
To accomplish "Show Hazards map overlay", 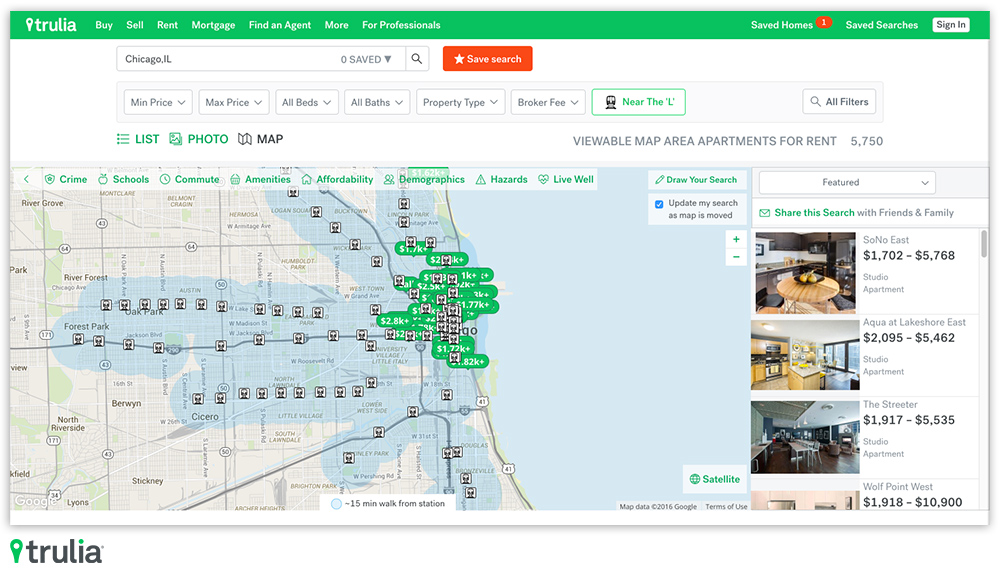I will [501, 179].
